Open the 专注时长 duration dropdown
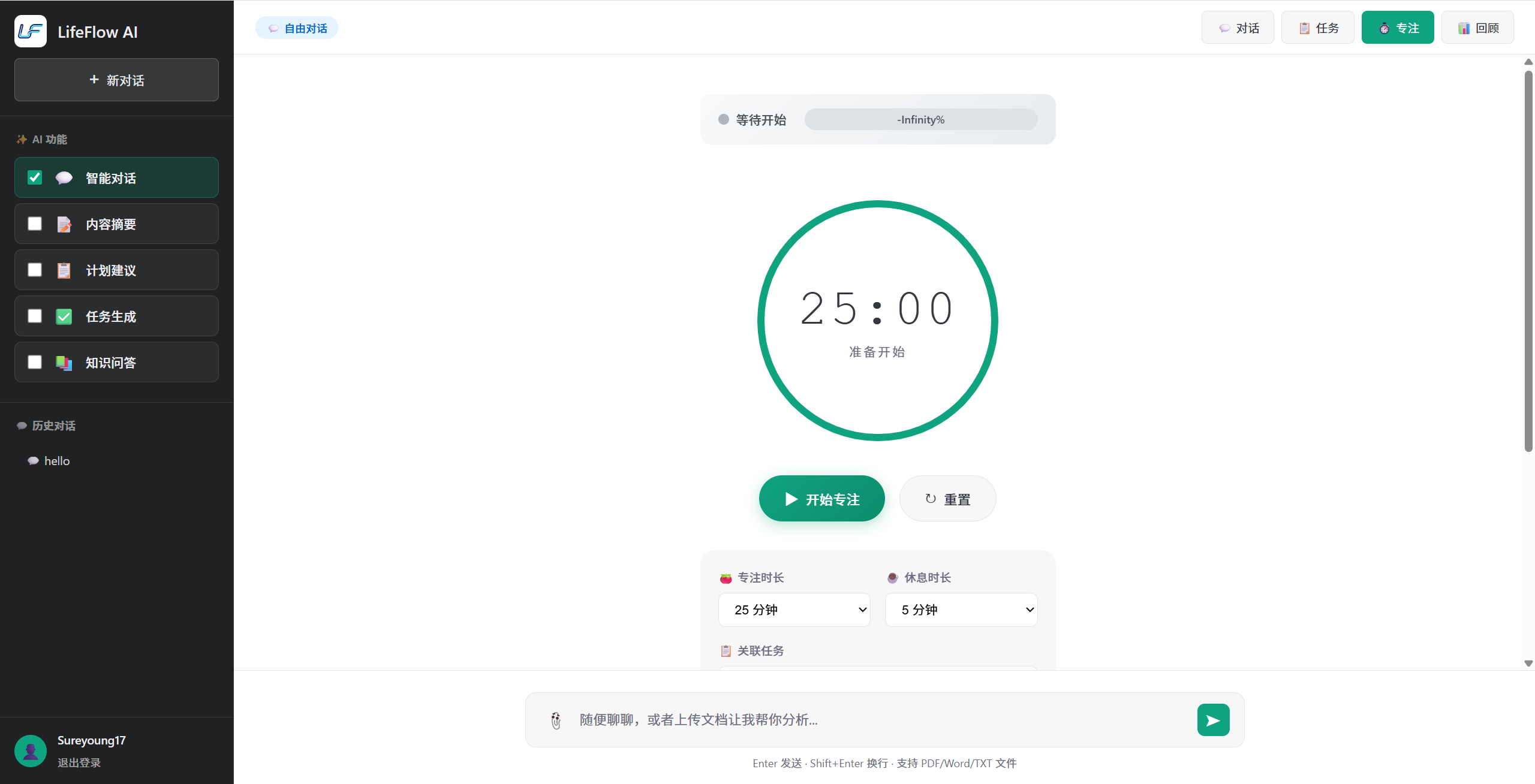 coord(794,610)
